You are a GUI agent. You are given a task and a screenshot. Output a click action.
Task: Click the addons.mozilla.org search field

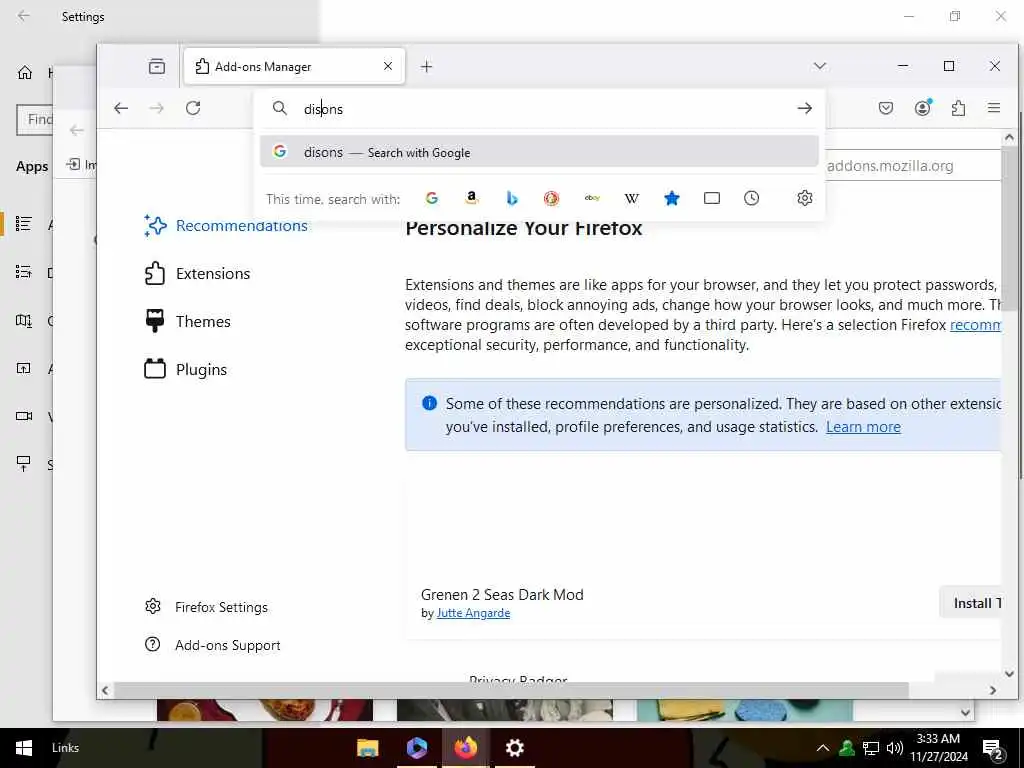913,166
